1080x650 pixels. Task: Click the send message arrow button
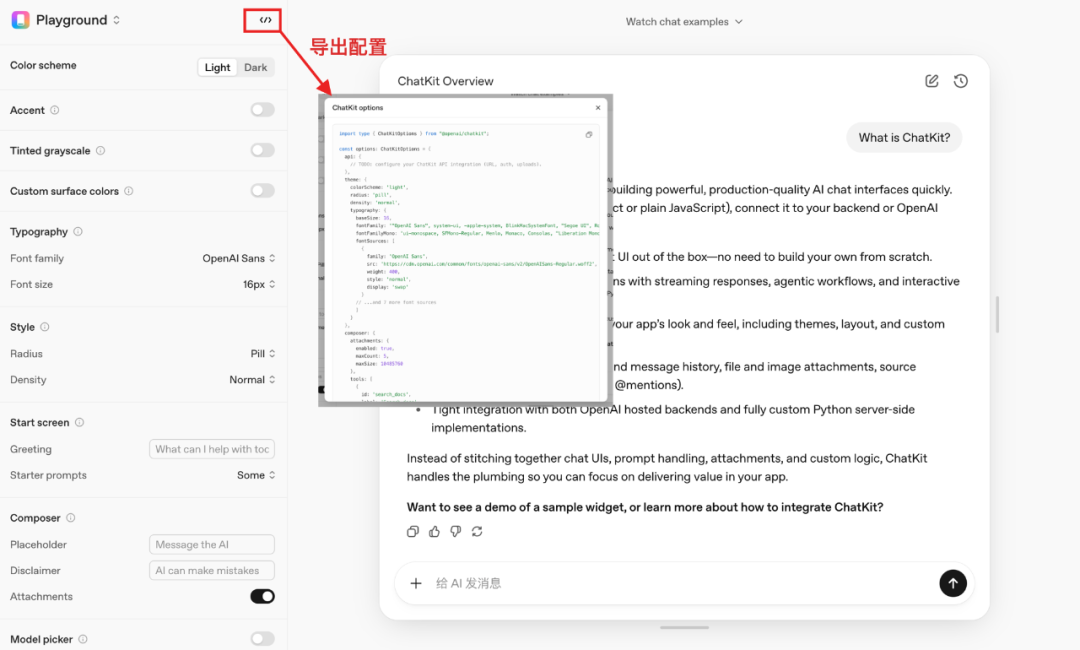coord(953,583)
